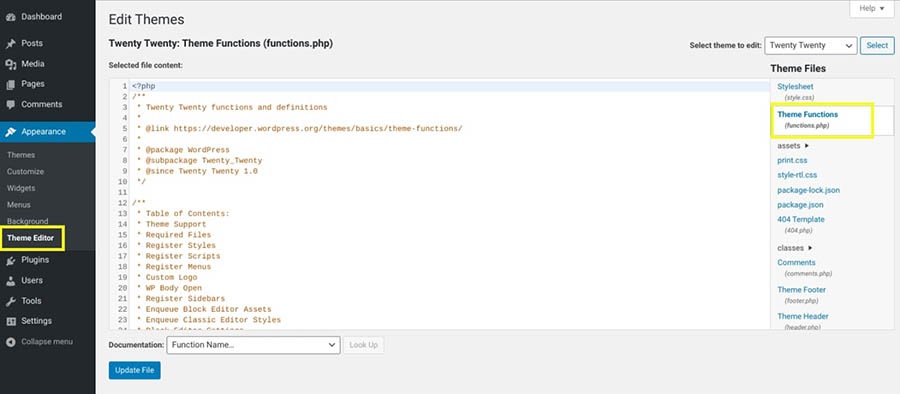
Task: Expand the classes folder
Action: [x=795, y=248]
